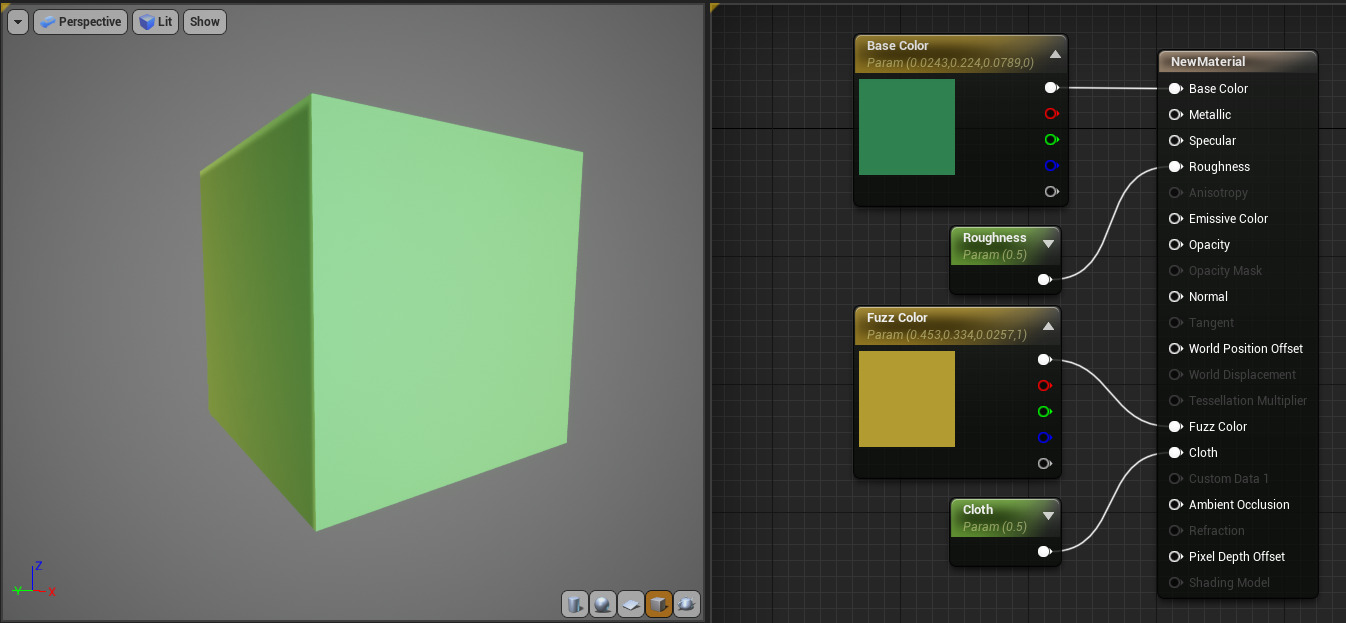Open the Perspective view mode menu

click(81, 22)
